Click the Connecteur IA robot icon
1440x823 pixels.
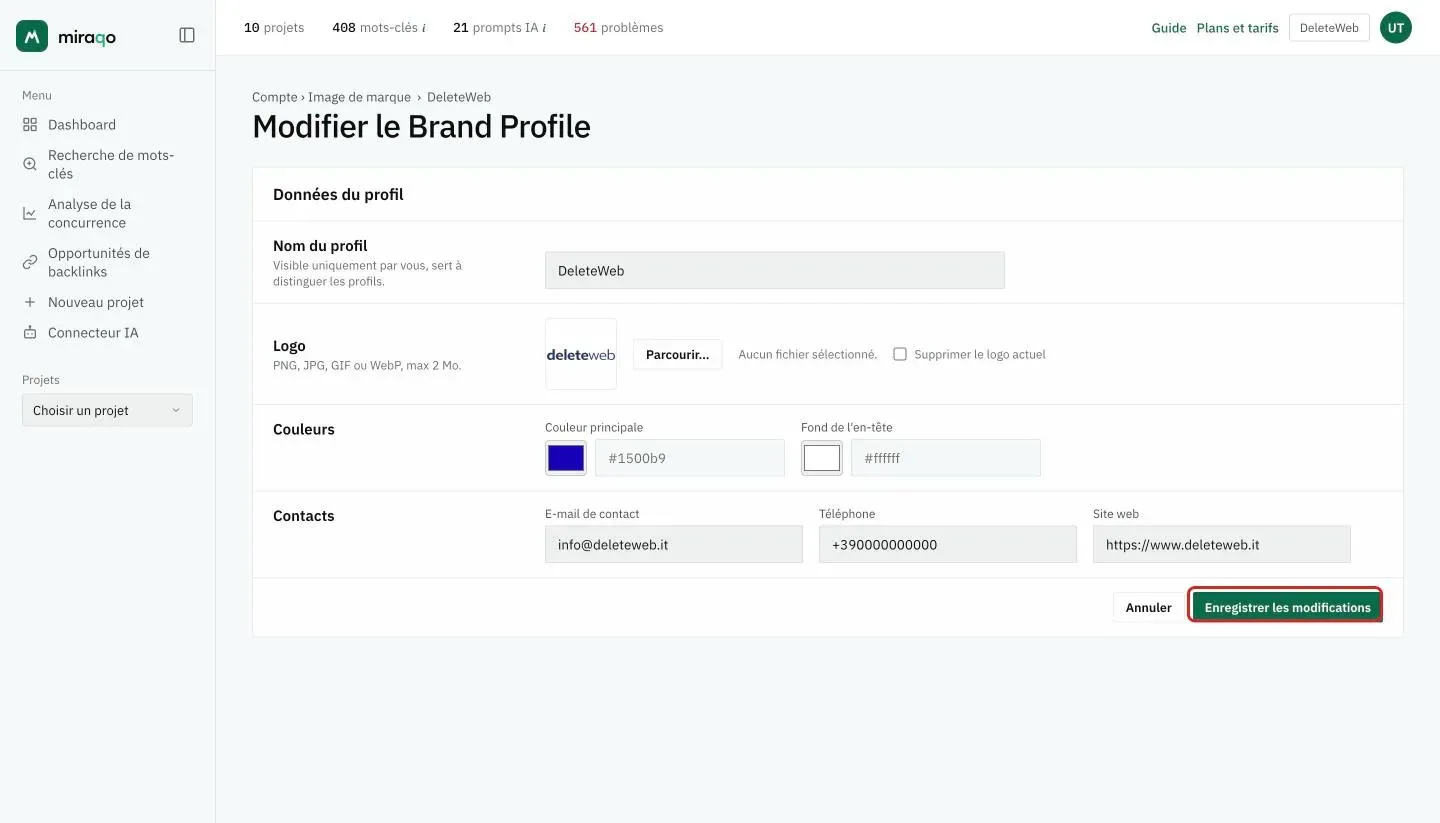tap(30, 332)
